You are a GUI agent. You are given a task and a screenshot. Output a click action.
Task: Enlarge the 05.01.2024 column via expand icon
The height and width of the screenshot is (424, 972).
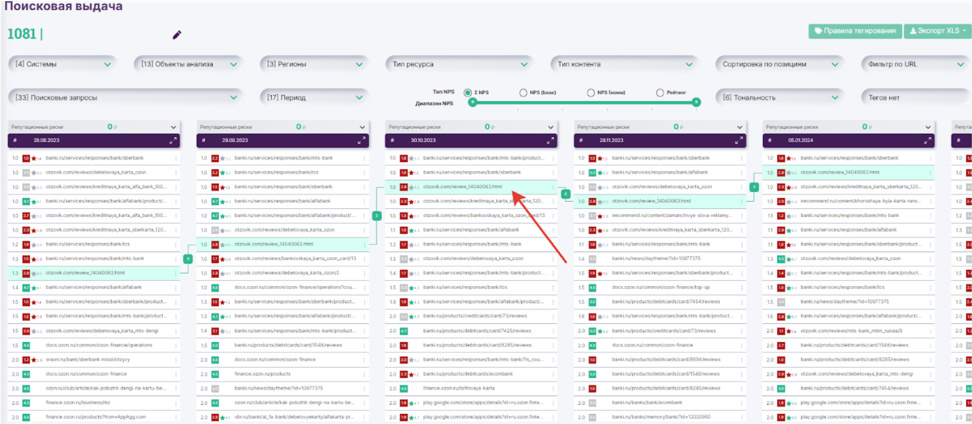point(927,141)
